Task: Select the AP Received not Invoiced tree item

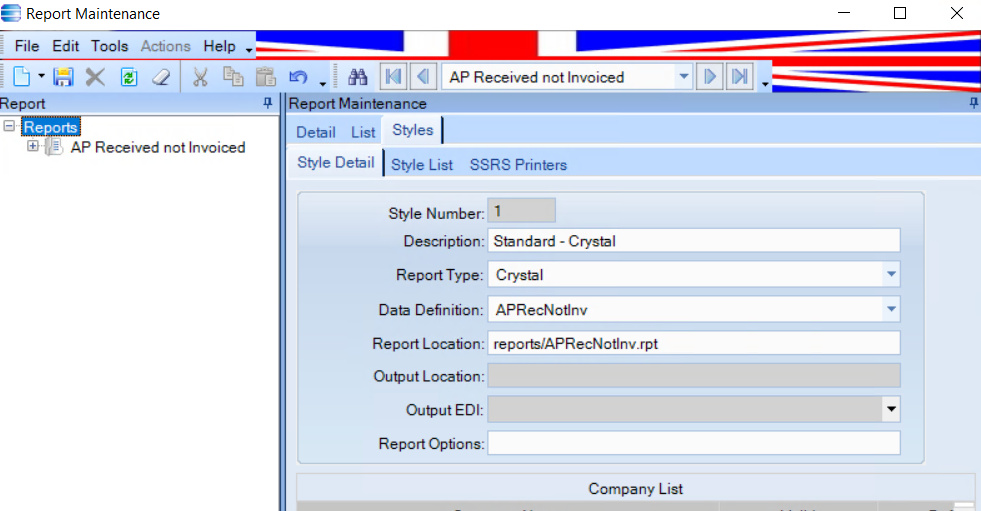Action: pos(158,148)
